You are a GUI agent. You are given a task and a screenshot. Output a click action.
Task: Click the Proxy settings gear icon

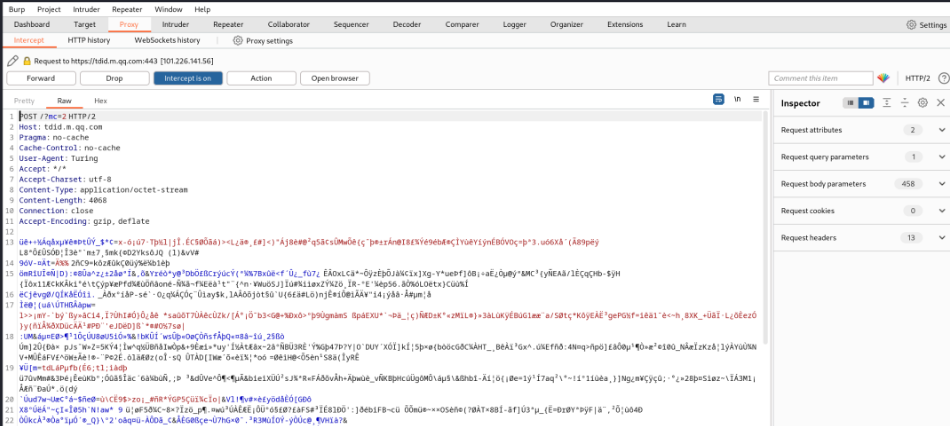point(238,41)
